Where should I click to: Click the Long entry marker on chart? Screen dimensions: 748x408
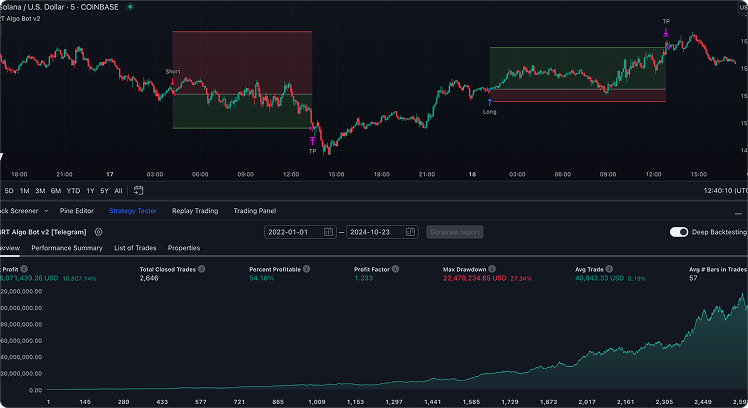(489, 103)
